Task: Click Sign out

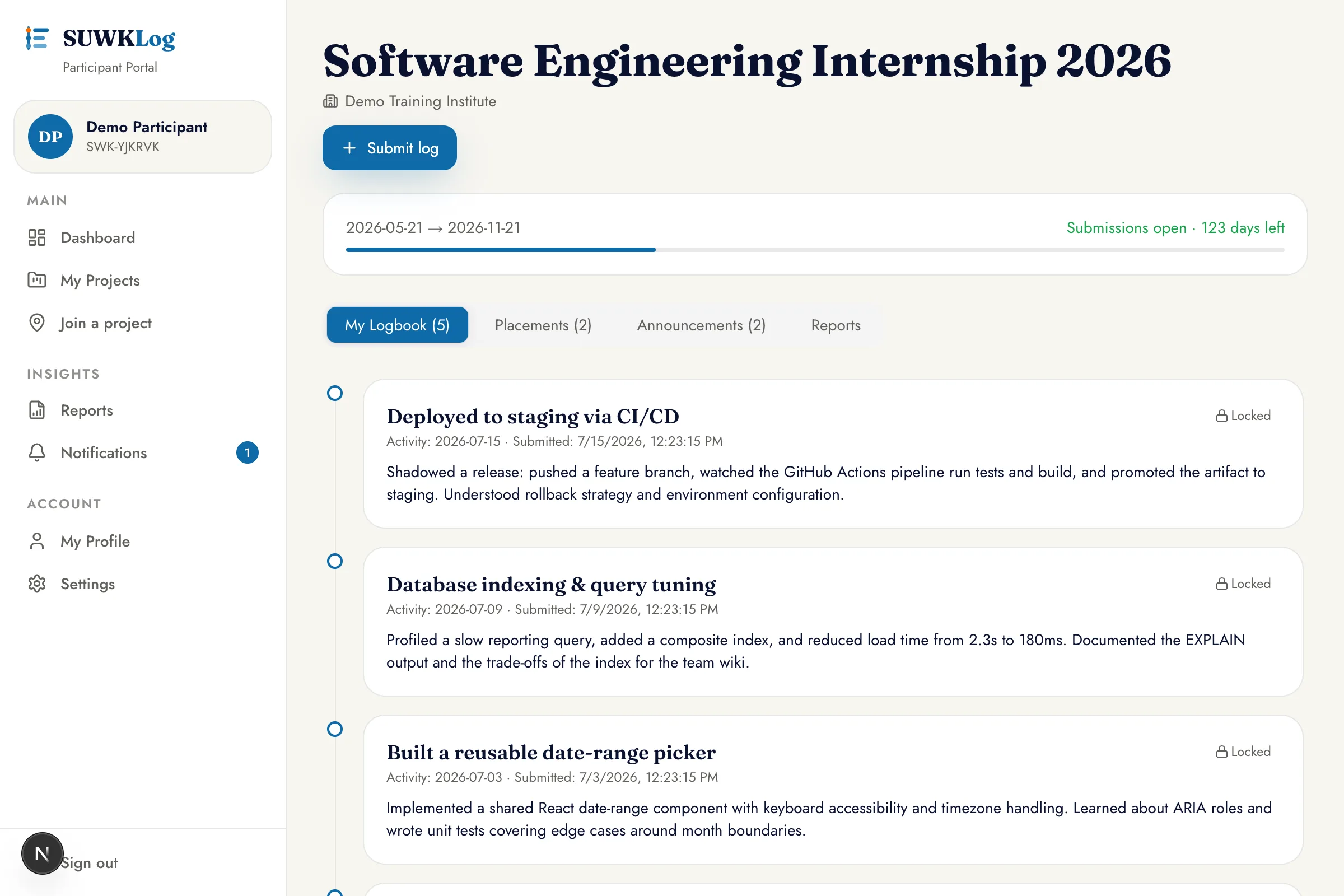Action: [89, 863]
